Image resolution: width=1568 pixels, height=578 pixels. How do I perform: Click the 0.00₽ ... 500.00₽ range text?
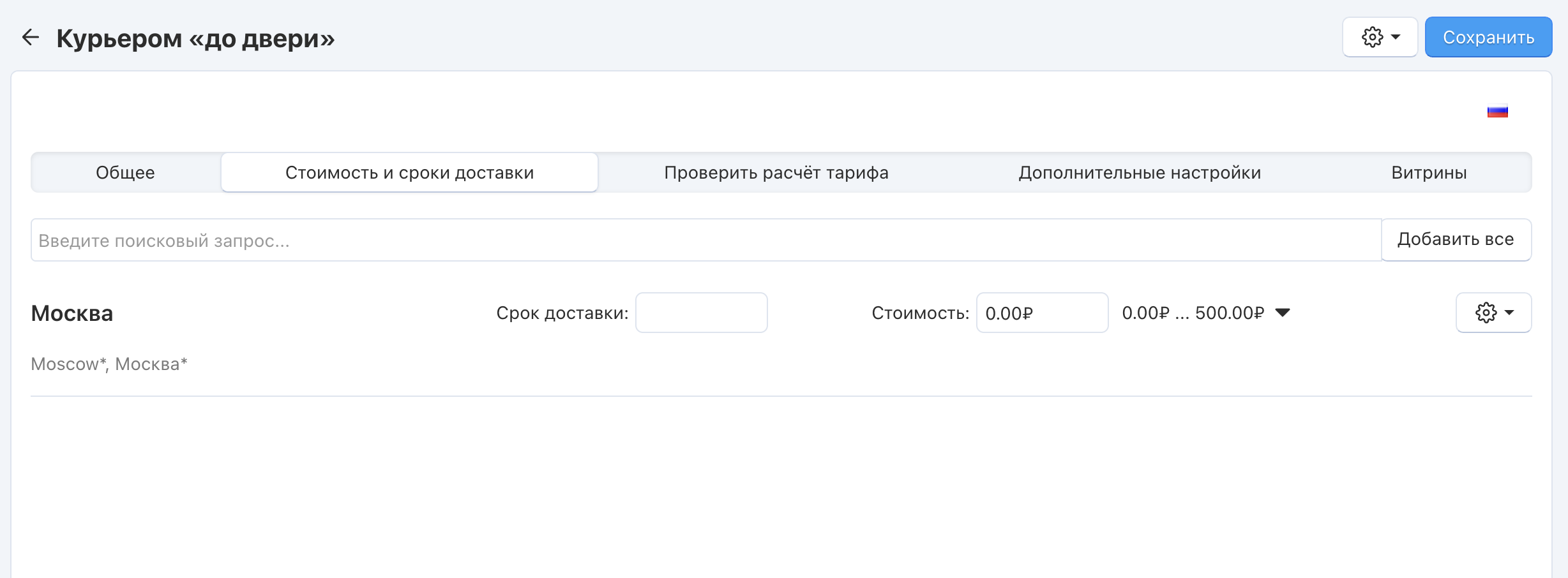click(x=1193, y=313)
